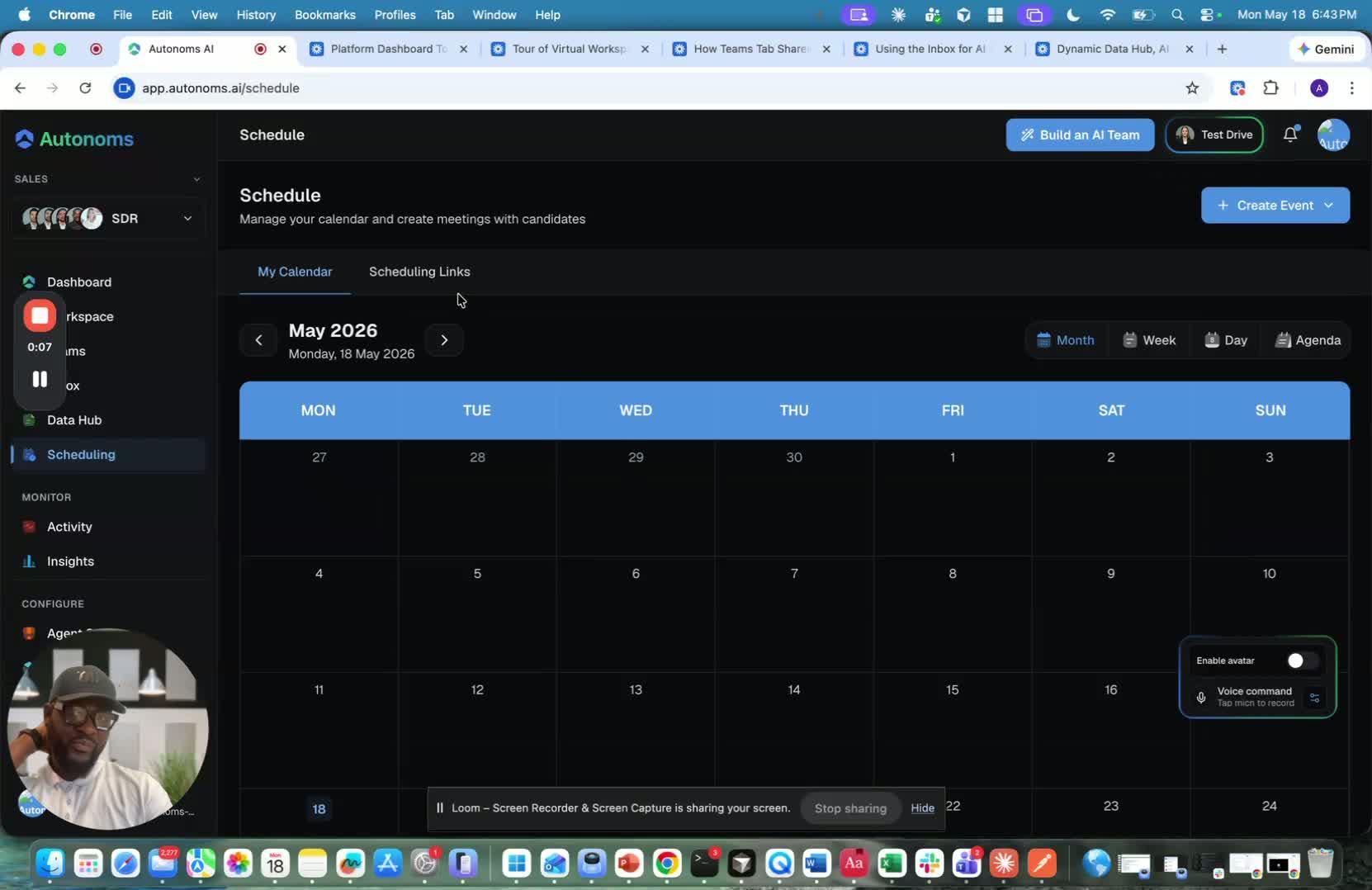Open Spotlight search in menu bar

pos(1177,15)
